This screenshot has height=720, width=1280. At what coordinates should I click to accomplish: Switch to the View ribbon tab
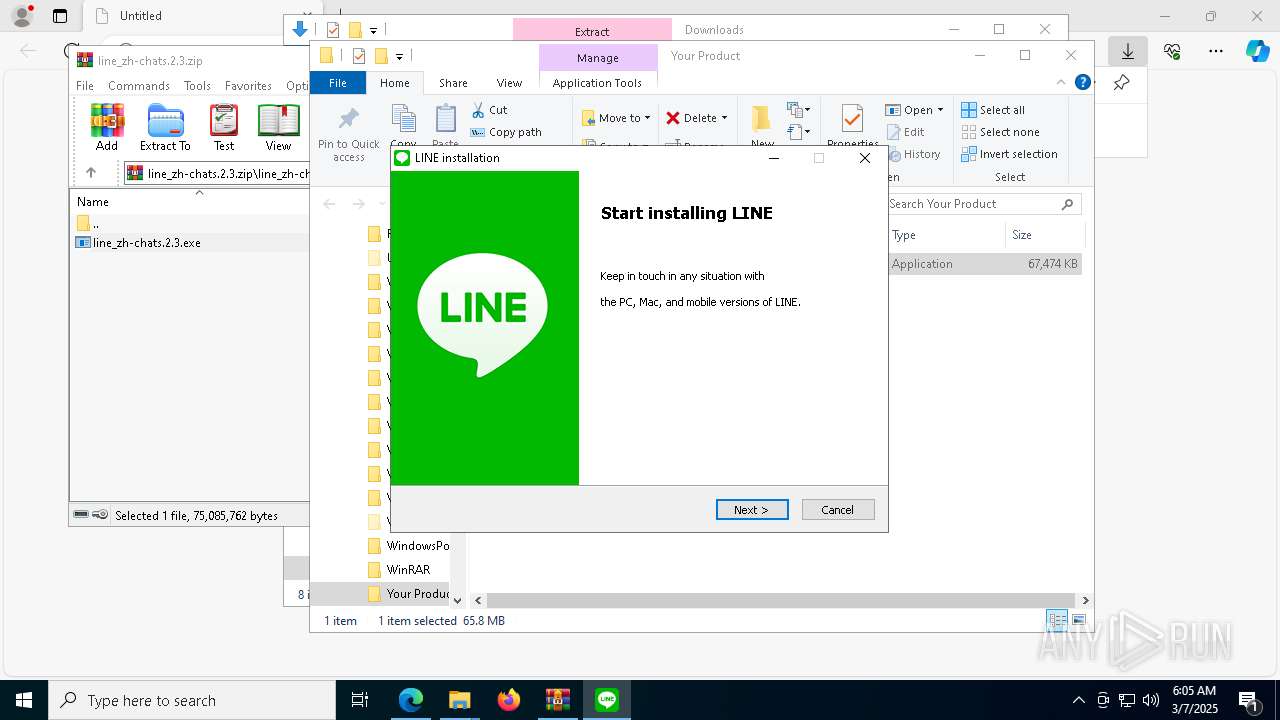coord(509,83)
